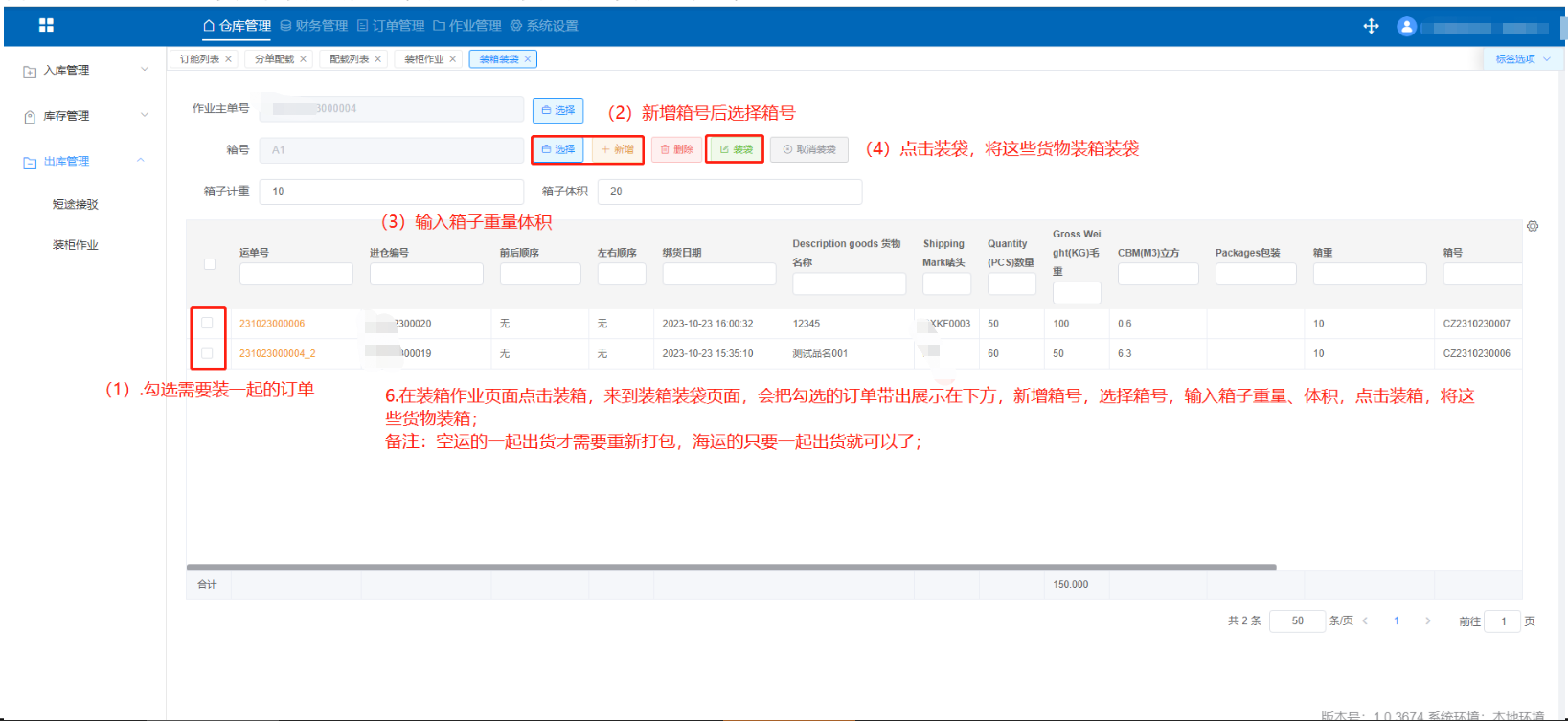The height and width of the screenshot is (721, 1568).
Task: Expand the 入库管理 sidebar menu
Action: tap(145, 70)
